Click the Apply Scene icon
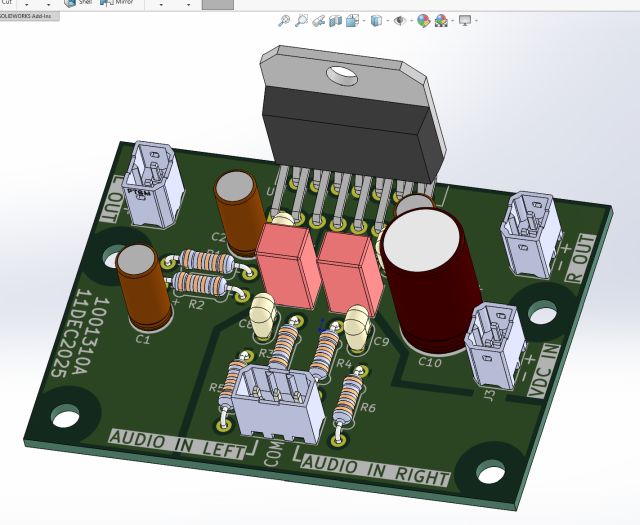640x525 pixels. click(441, 20)
